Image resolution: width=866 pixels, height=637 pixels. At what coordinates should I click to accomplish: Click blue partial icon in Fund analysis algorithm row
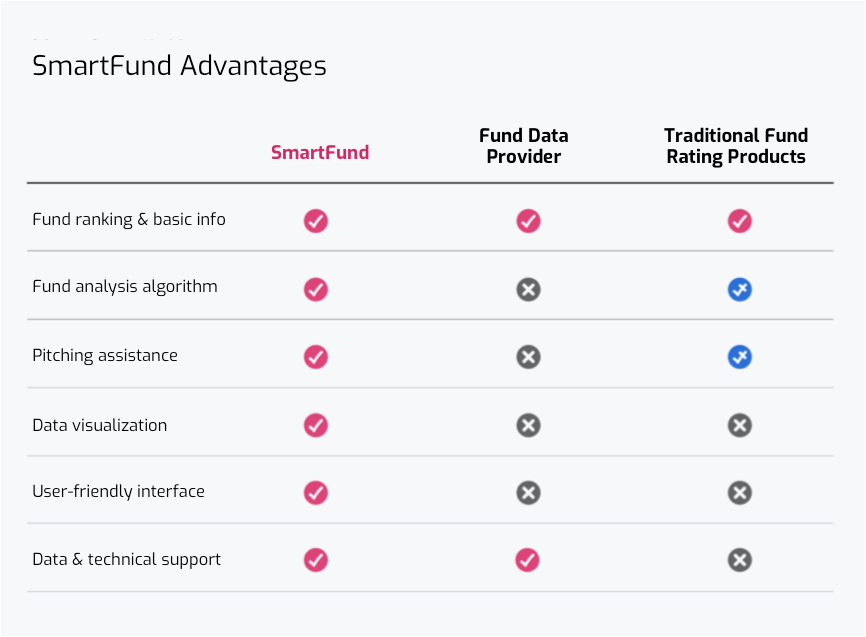(x=740, y=289)
